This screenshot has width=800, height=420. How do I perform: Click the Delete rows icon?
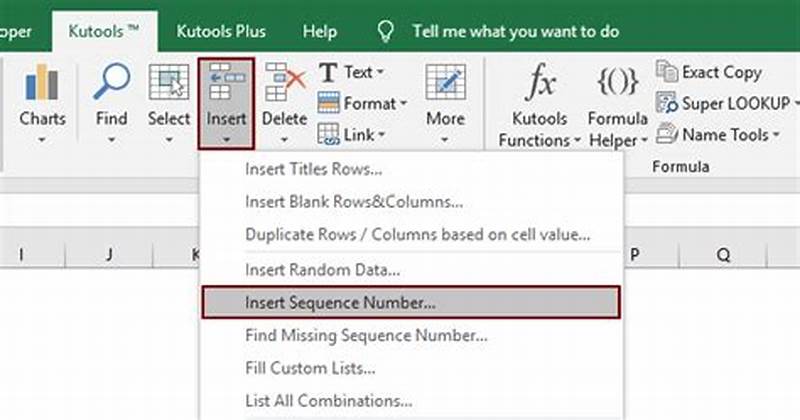[x=285, y=82]
